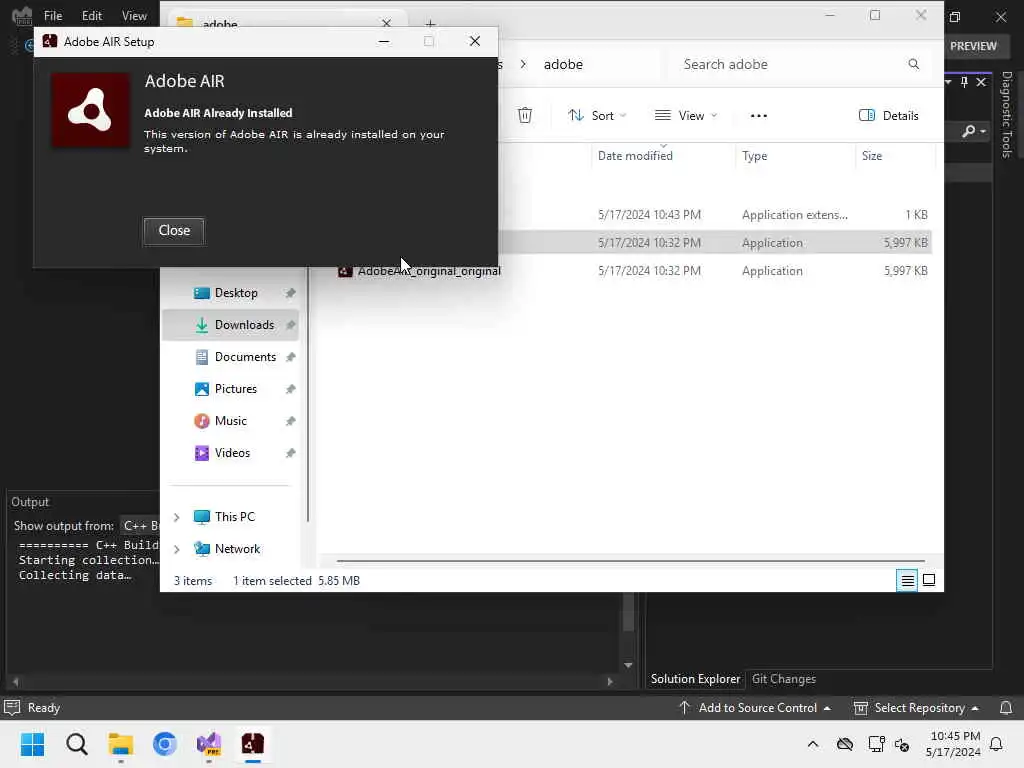The width and height of the screenshot is (1024, 768).
Task: Sort by the Date modified column header
Action: (x=635, y=155)
